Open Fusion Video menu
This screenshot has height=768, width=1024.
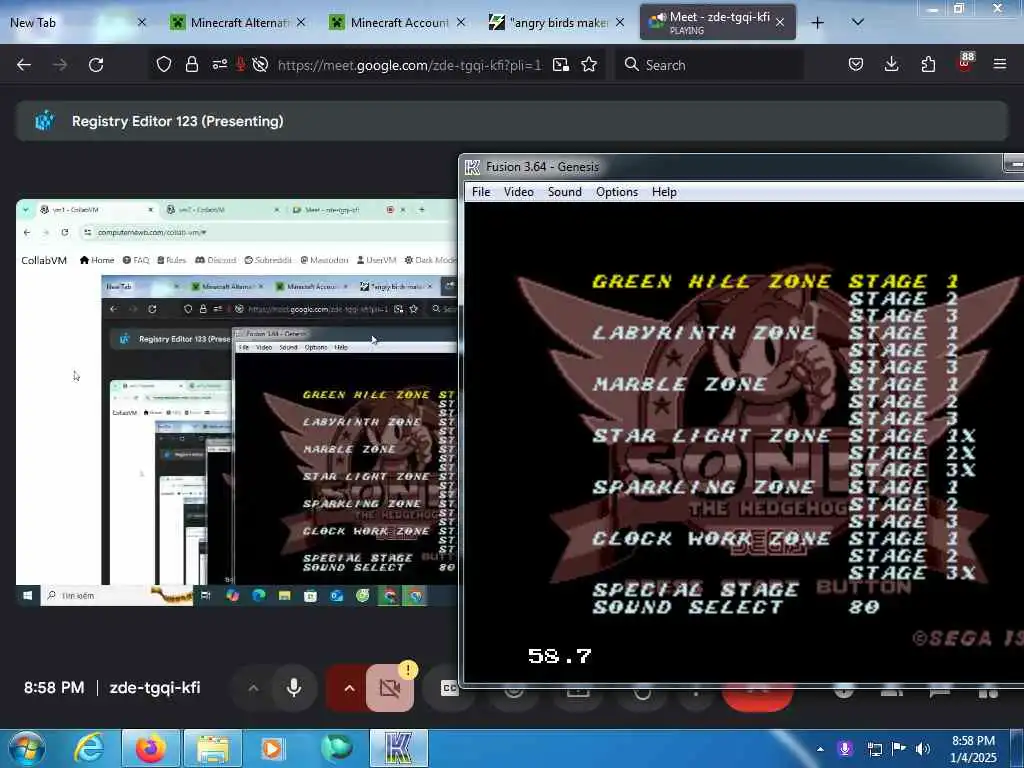pos(519,192)
